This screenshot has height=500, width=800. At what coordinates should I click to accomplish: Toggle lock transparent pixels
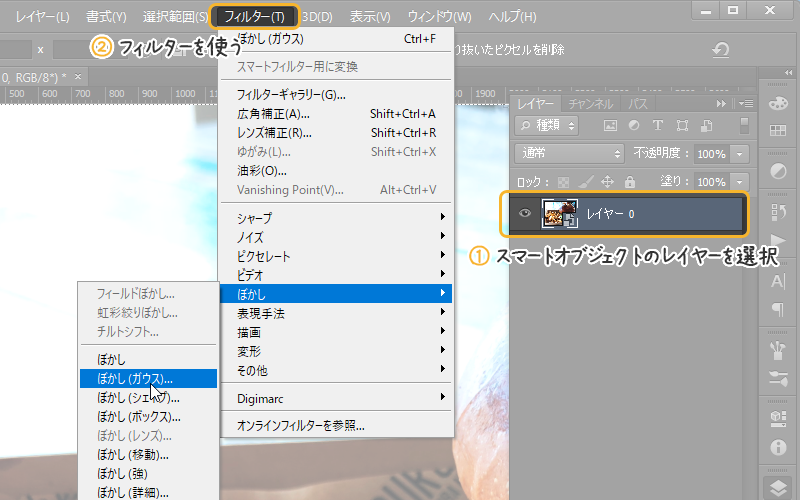(563, 182)
